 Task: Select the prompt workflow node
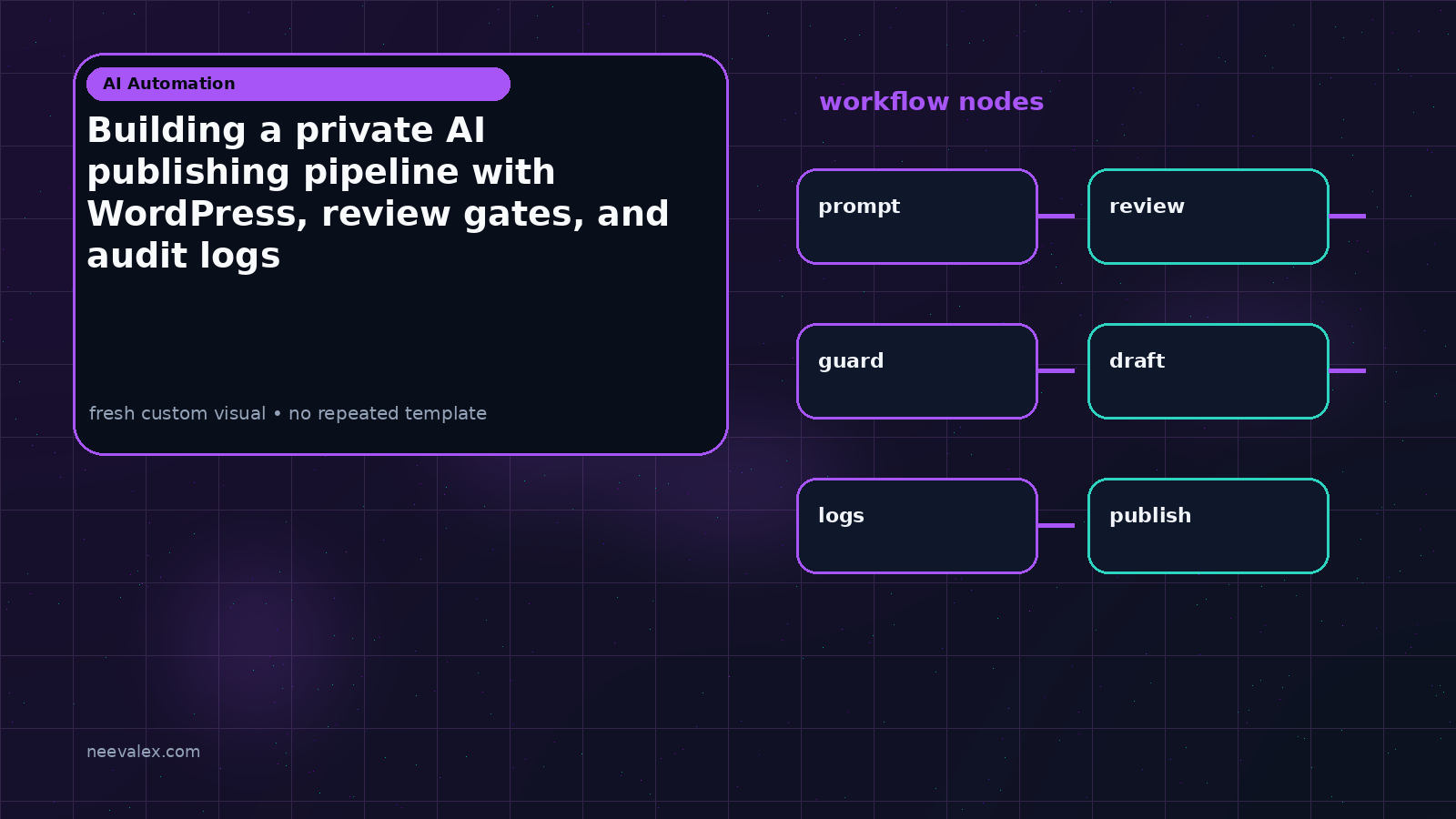tap(917, 217)
